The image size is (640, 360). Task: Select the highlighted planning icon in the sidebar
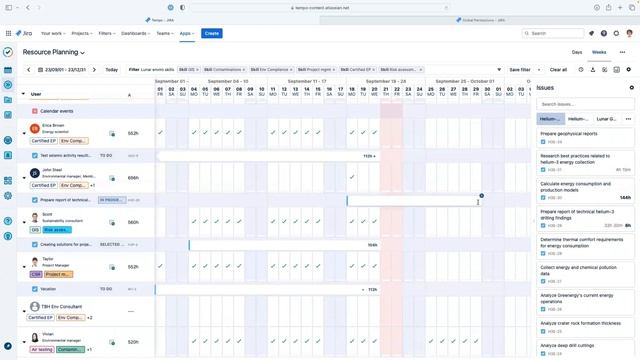8,85
